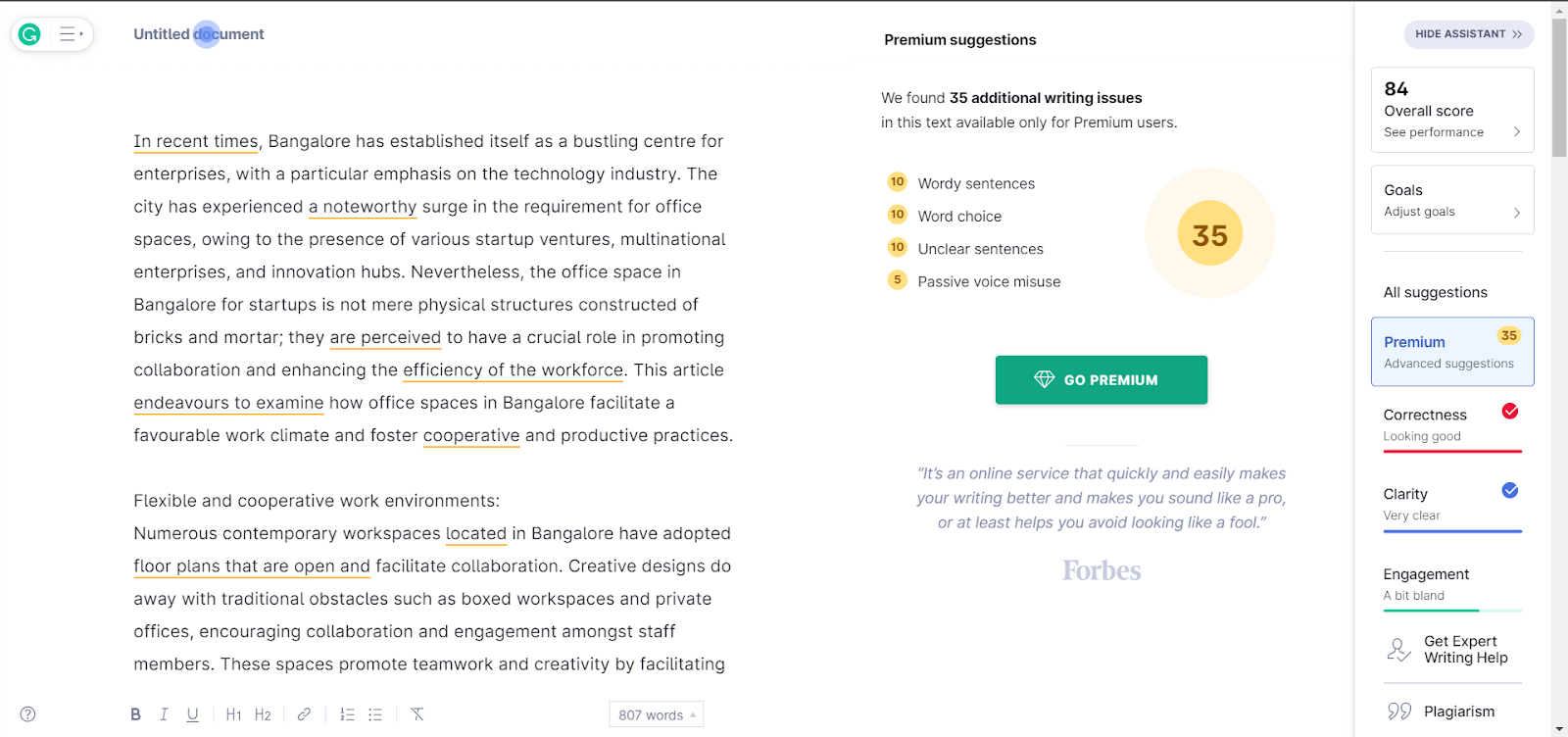Insert a hyperlink with the link icon
This screenshot has height=737, width=1568.
click(304, 714)
